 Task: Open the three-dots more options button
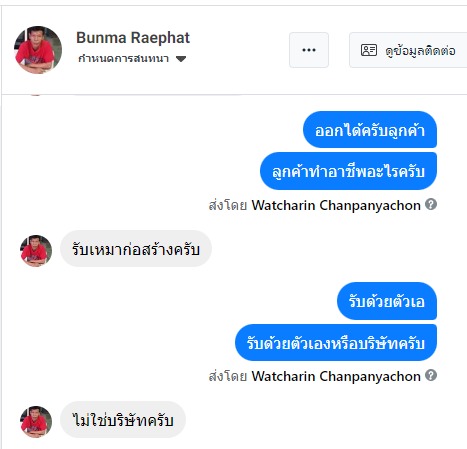(309, 50)
